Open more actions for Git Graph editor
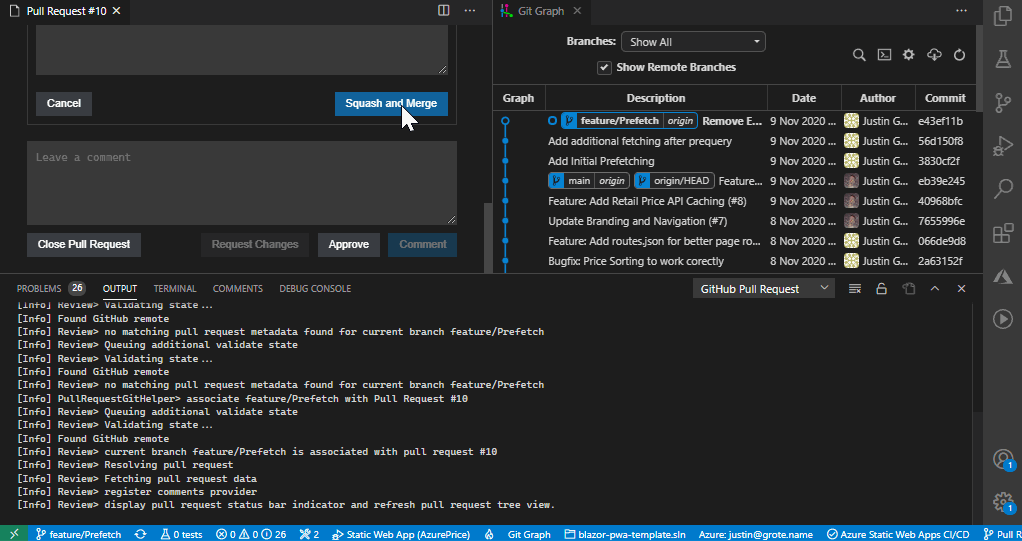1022x541 pixels. pos(961,10)
